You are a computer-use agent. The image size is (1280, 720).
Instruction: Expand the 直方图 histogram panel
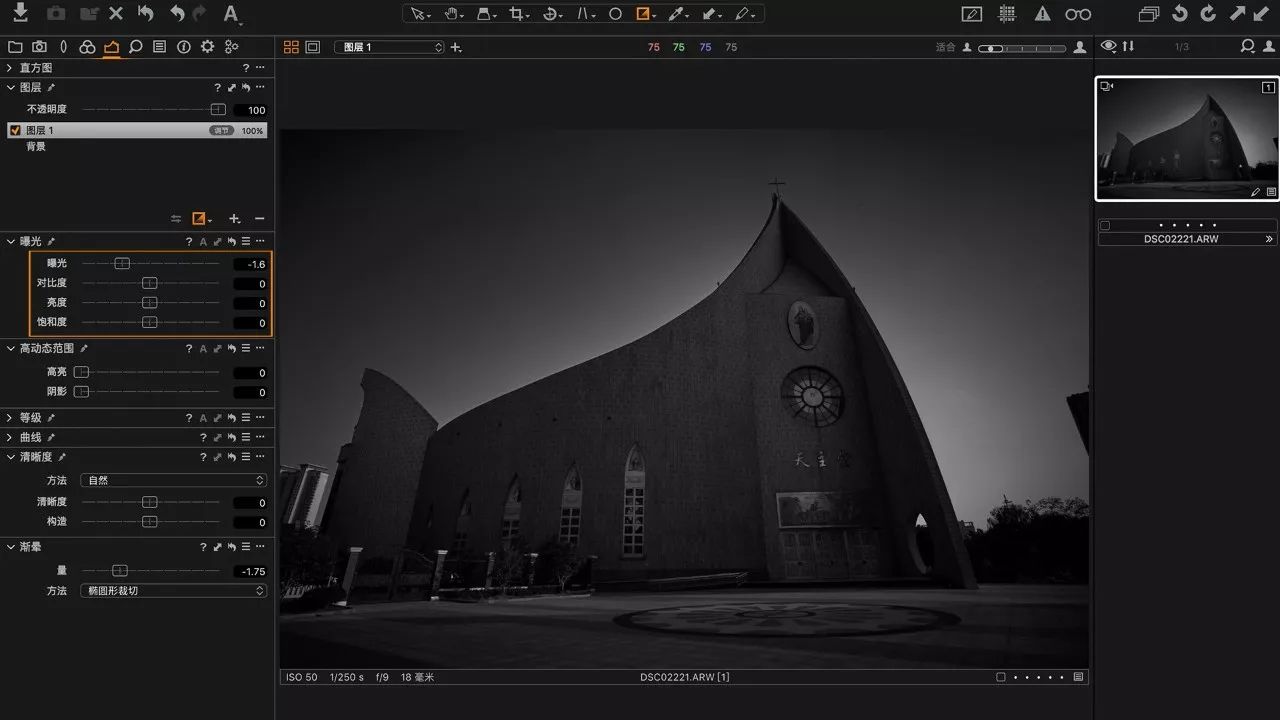pyautogui.click(x=9, y=68)
